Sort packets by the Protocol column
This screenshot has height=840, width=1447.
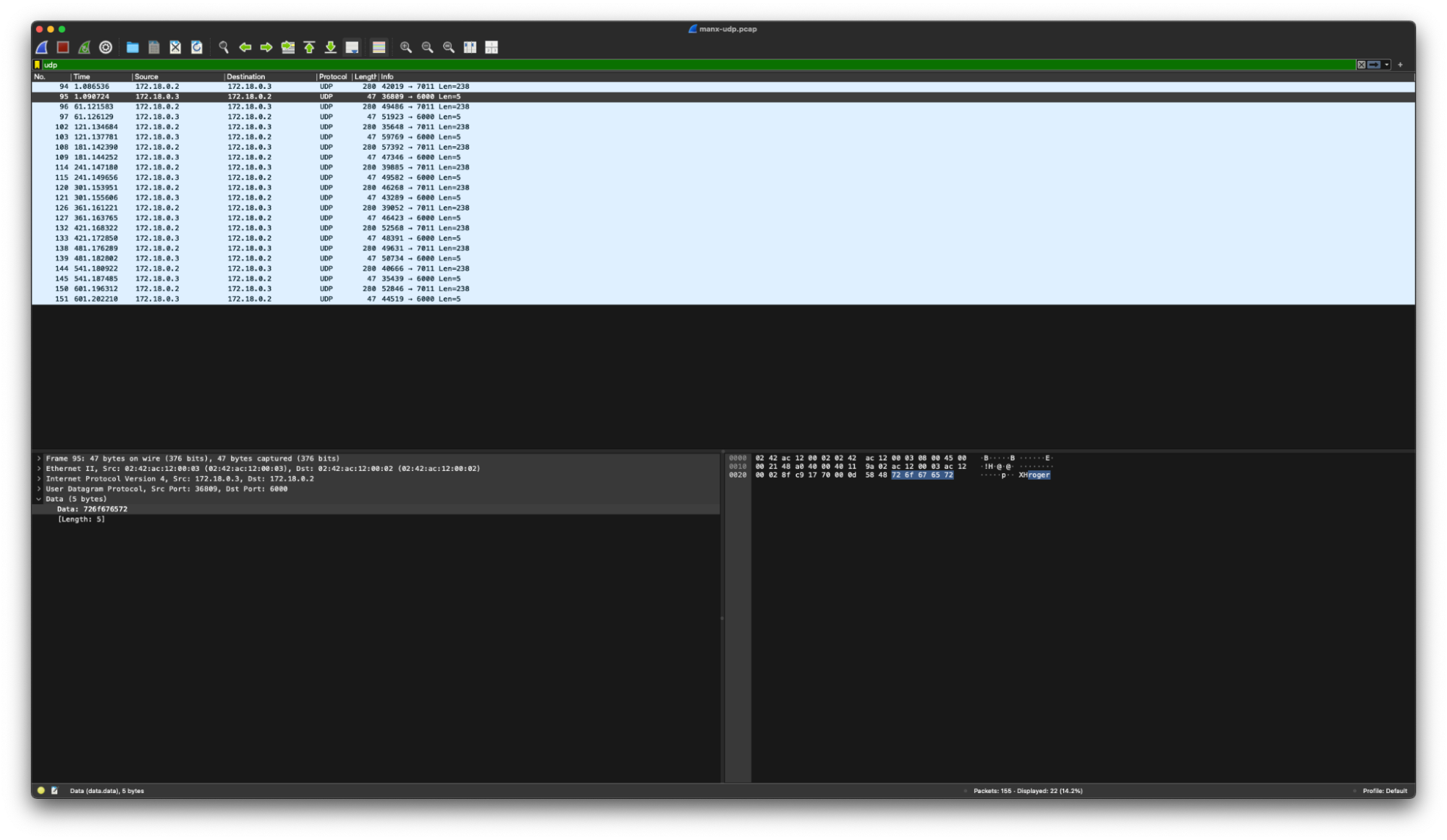tap(333, 77)
